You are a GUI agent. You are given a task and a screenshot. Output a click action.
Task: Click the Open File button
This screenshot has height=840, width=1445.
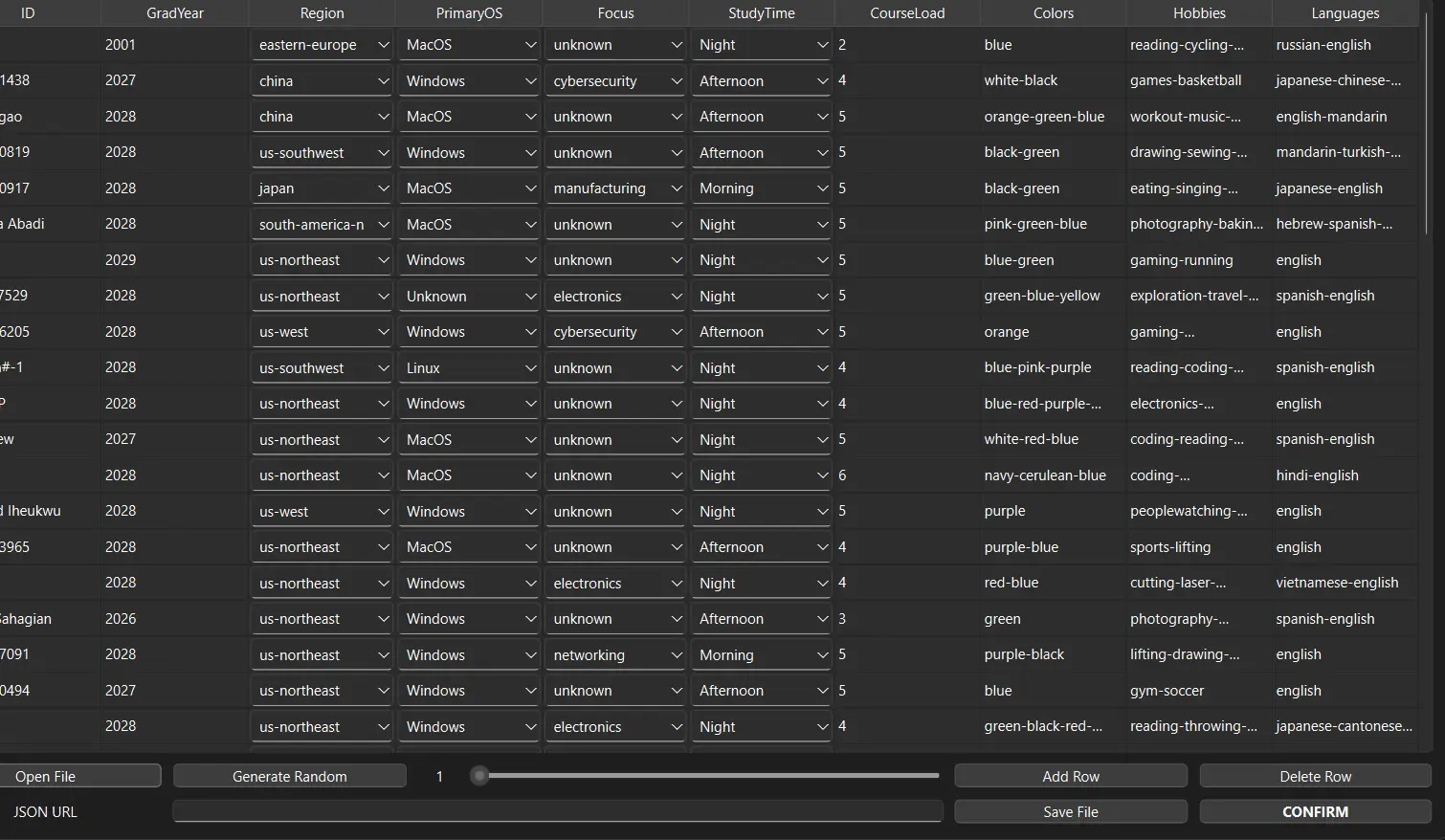point(80,775)
